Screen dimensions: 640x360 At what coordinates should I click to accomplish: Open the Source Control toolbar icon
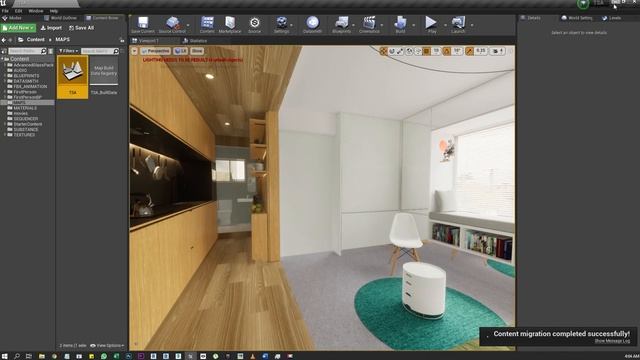pyautogui.click(x=172, y=24)
